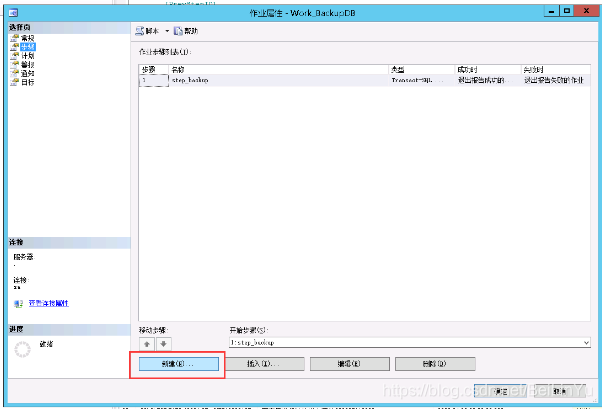Image resolution: width=602 pixels, height=409 pixels.
Task: Maximize the job properties window
Action: 567,11
